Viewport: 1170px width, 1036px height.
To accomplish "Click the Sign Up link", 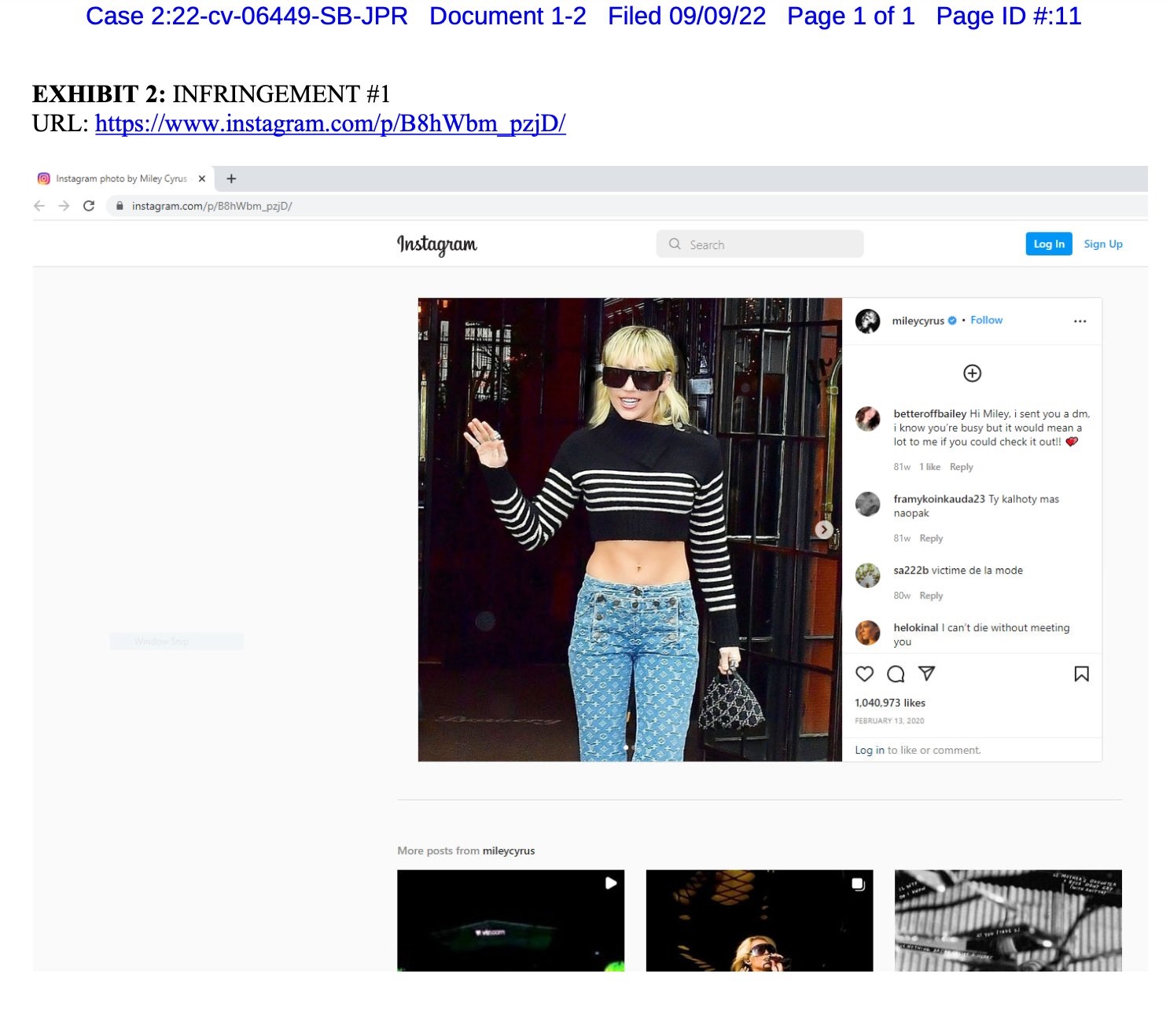I will (x=1102, y=244).
